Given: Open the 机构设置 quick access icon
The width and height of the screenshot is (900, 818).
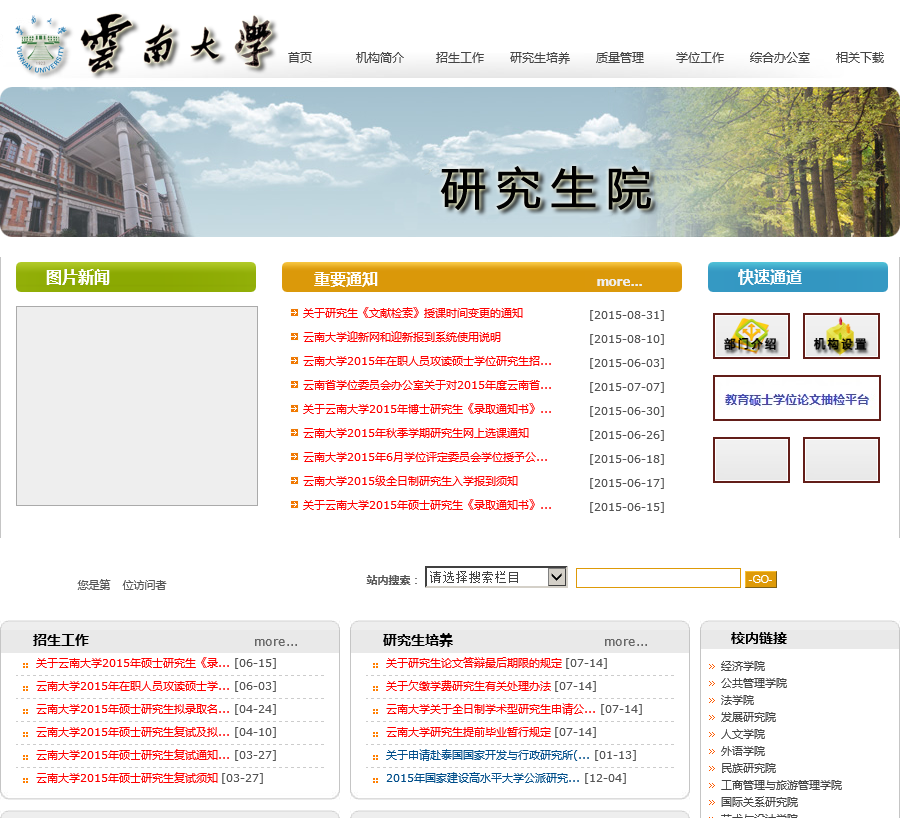Looking at the screenshot, I should (x=841, y=336).
